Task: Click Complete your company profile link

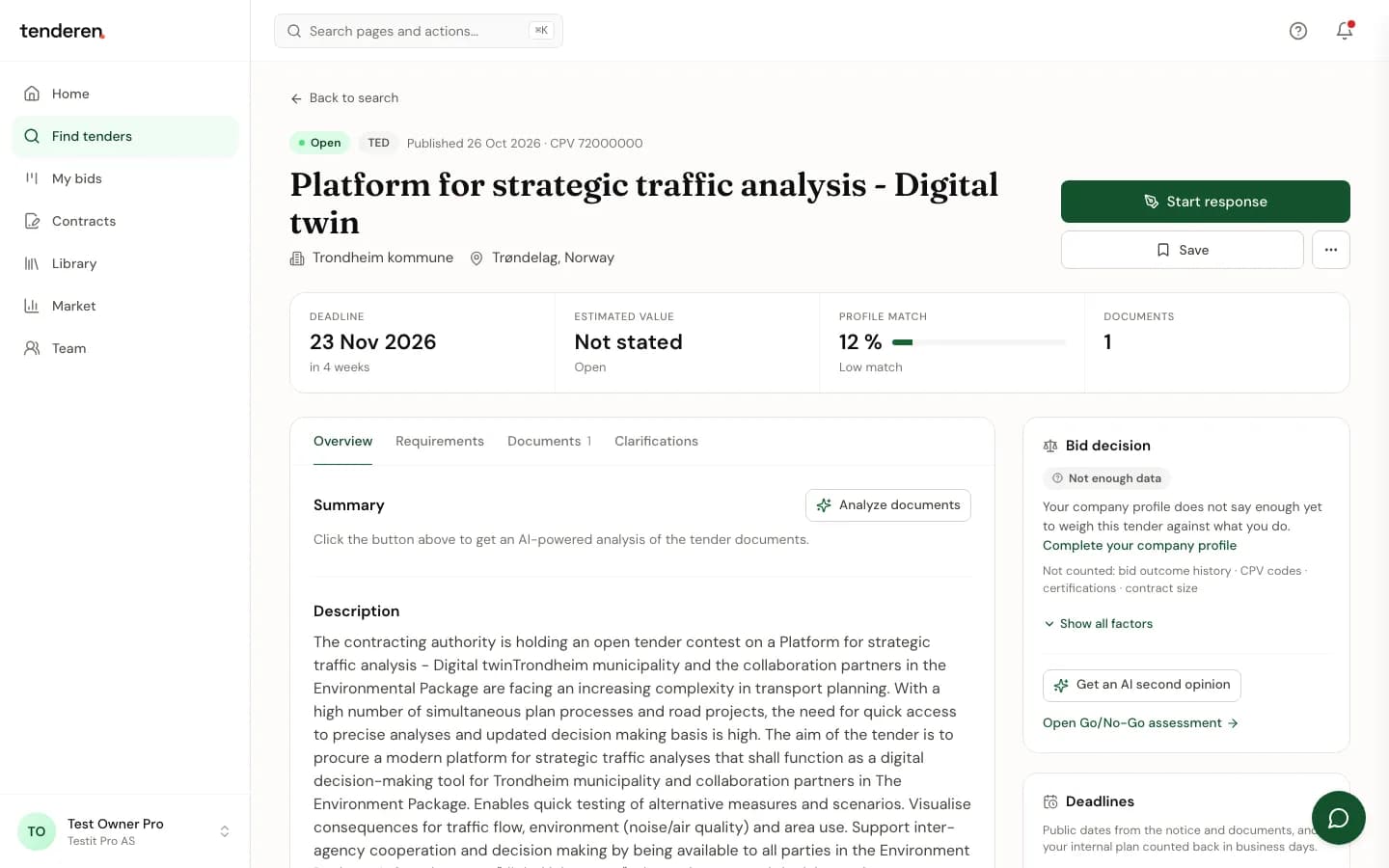Action: point(1139,546)
